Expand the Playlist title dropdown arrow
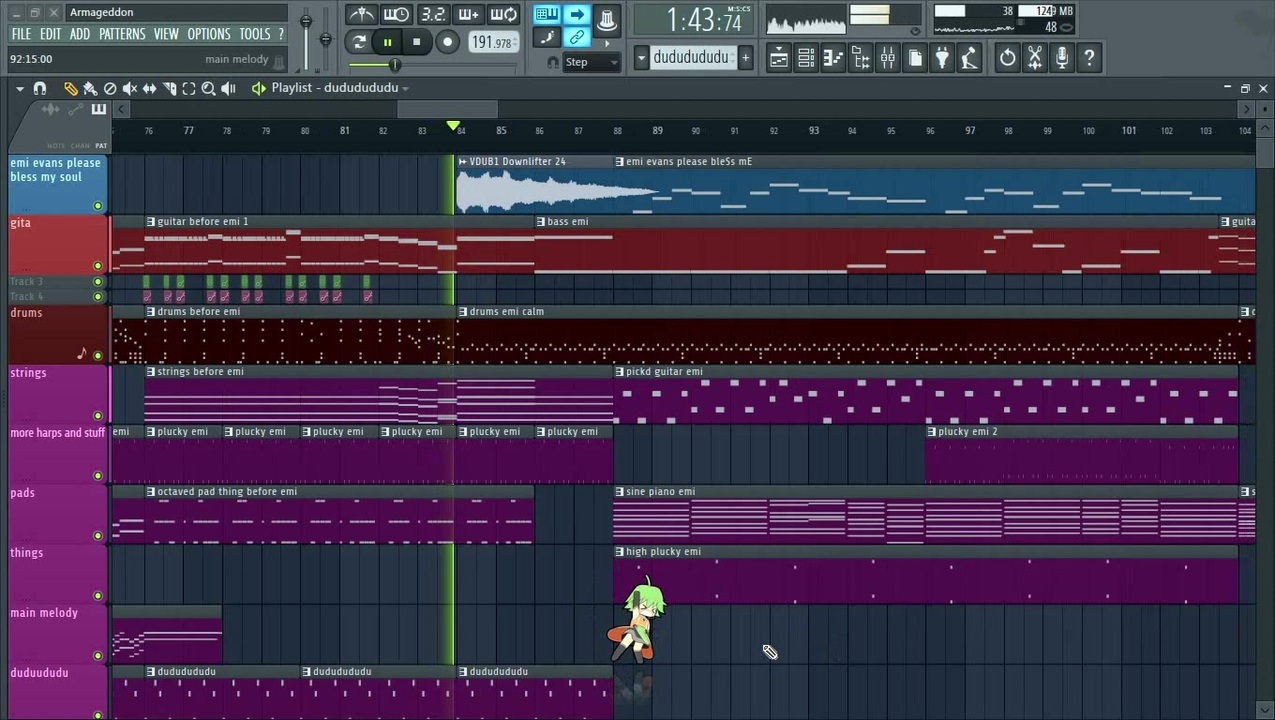This screenshot has width=1275, height=720. 405,88
